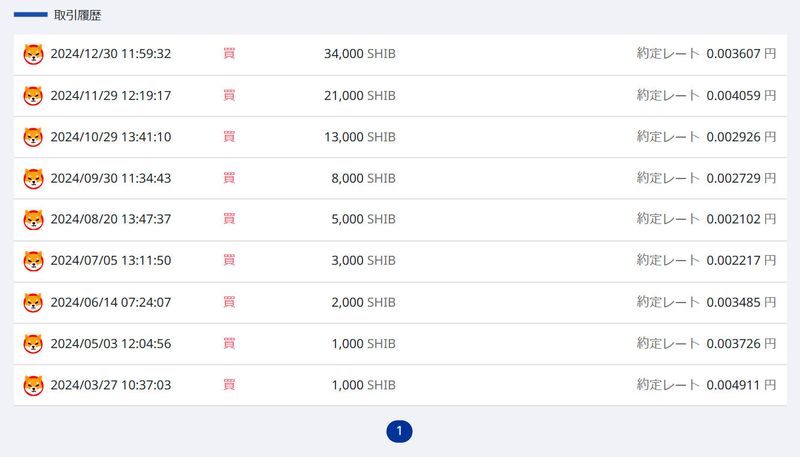The height and width of the screenshot is (457, 800).
Task: Click SHIB icon for 2024/08/20 transaction
Action: (34, 219)
